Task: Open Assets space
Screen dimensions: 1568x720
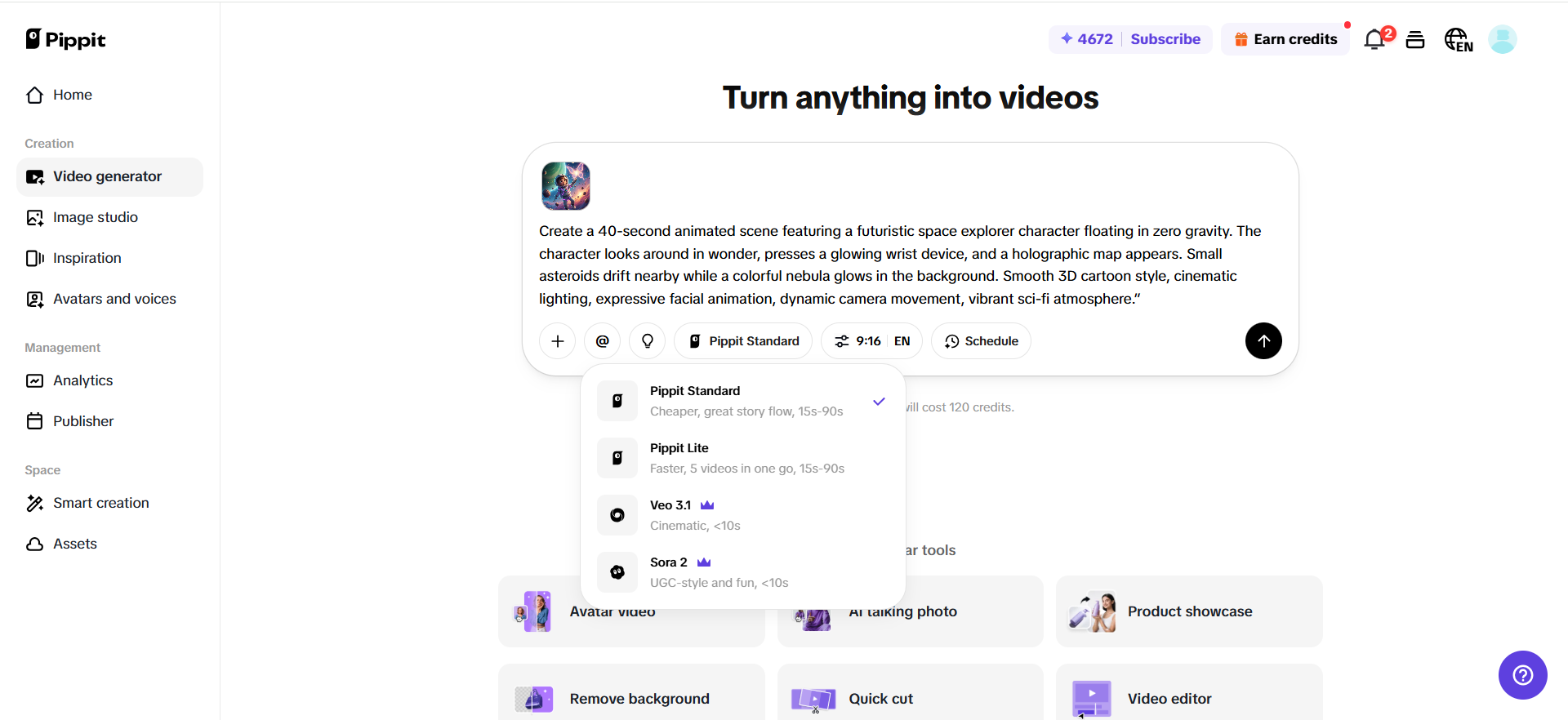Action: pos(109,544)
